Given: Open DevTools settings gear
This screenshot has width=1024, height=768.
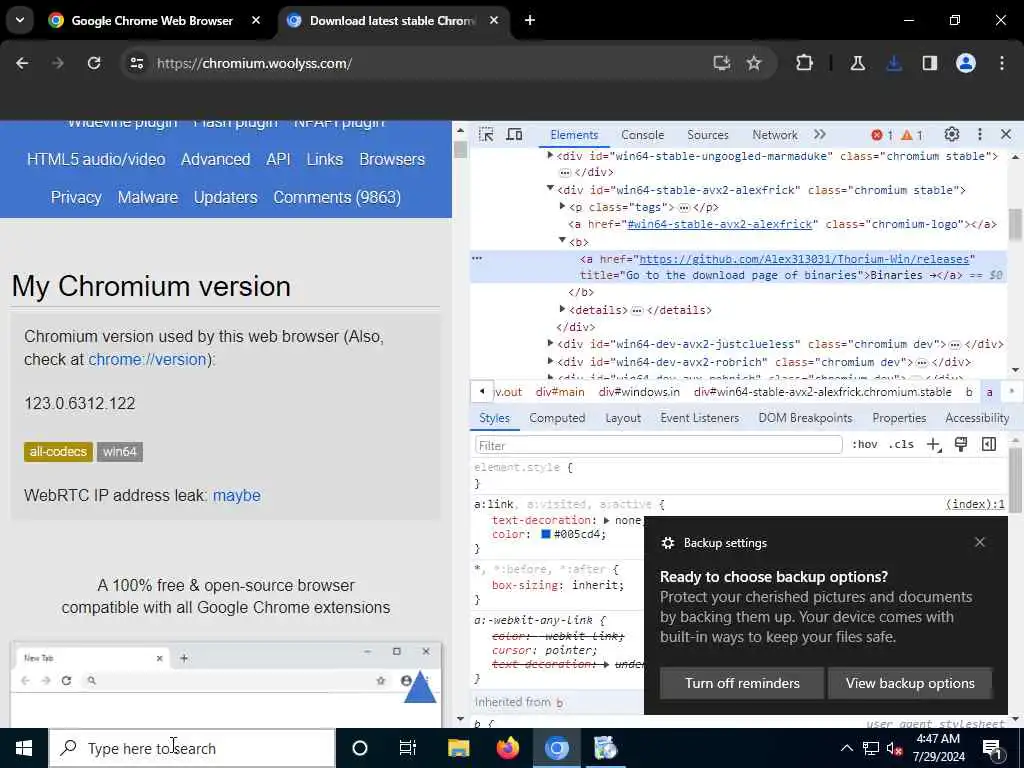Looking at the screenshot, I should click(x=952, y=135).
